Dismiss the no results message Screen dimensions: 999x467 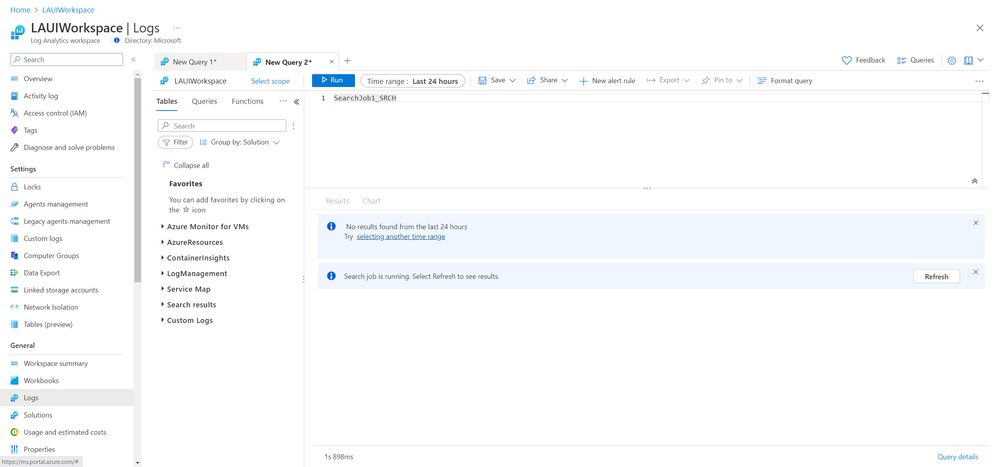pyautogui.click(x=975, y=223)
